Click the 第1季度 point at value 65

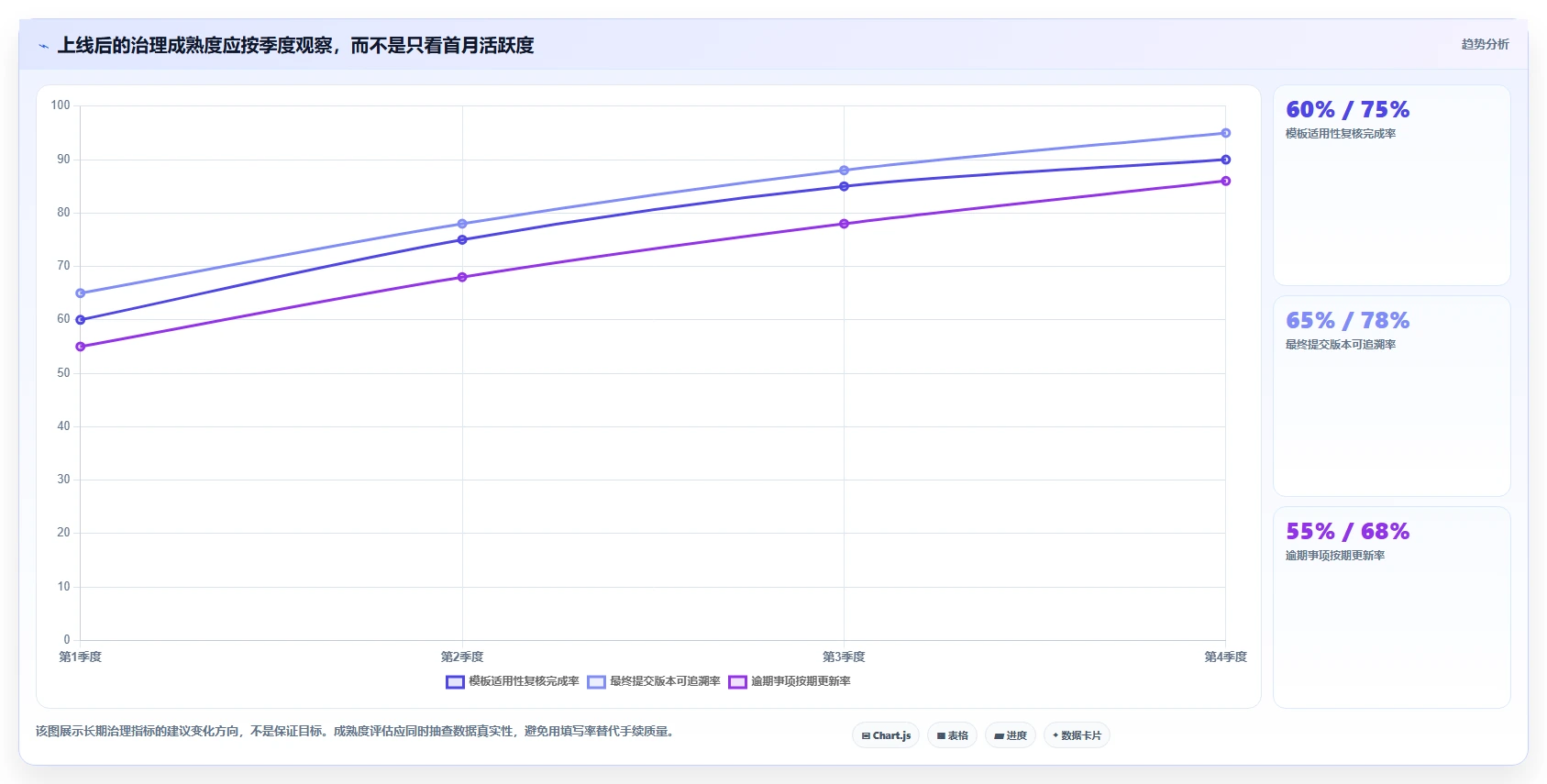(x=81, y=293)
